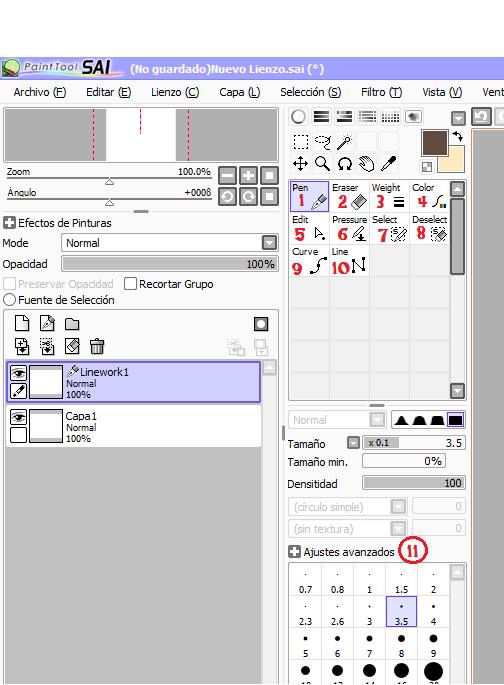The image size is (504, 685).
Task: Choose the rotate view tool
Action: tap(345, 164)
